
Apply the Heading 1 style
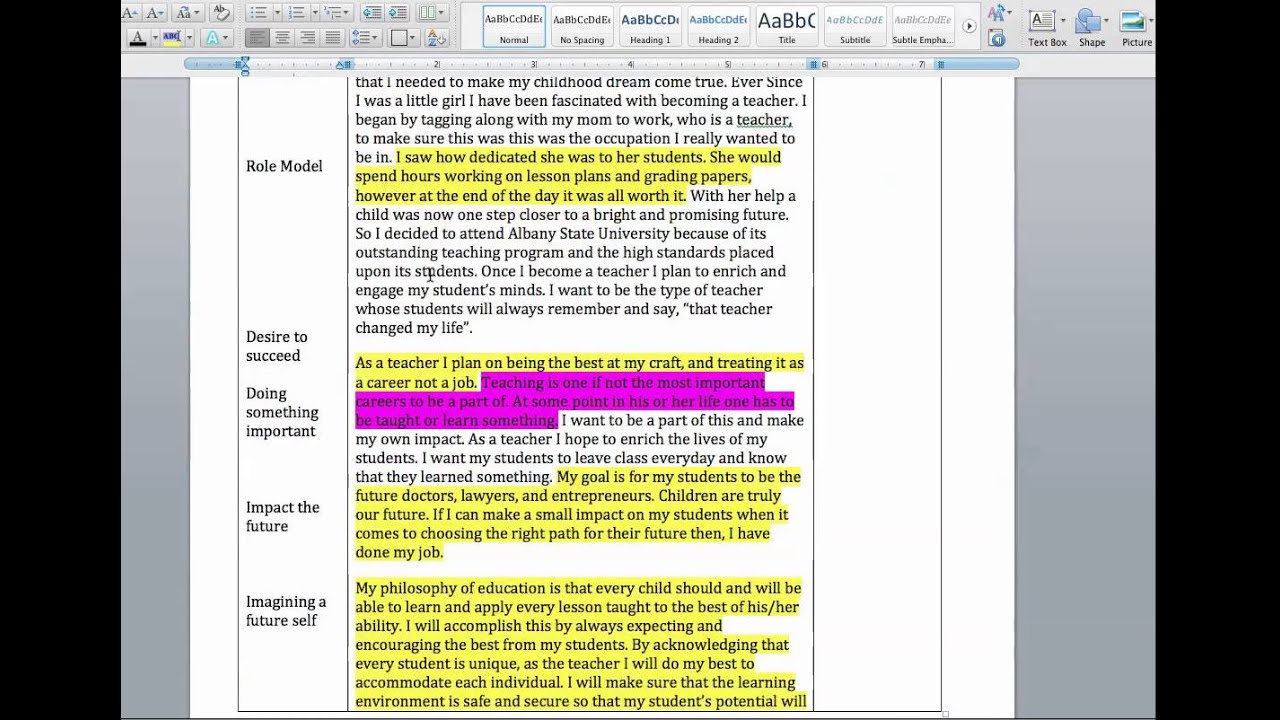coord(650,27)
